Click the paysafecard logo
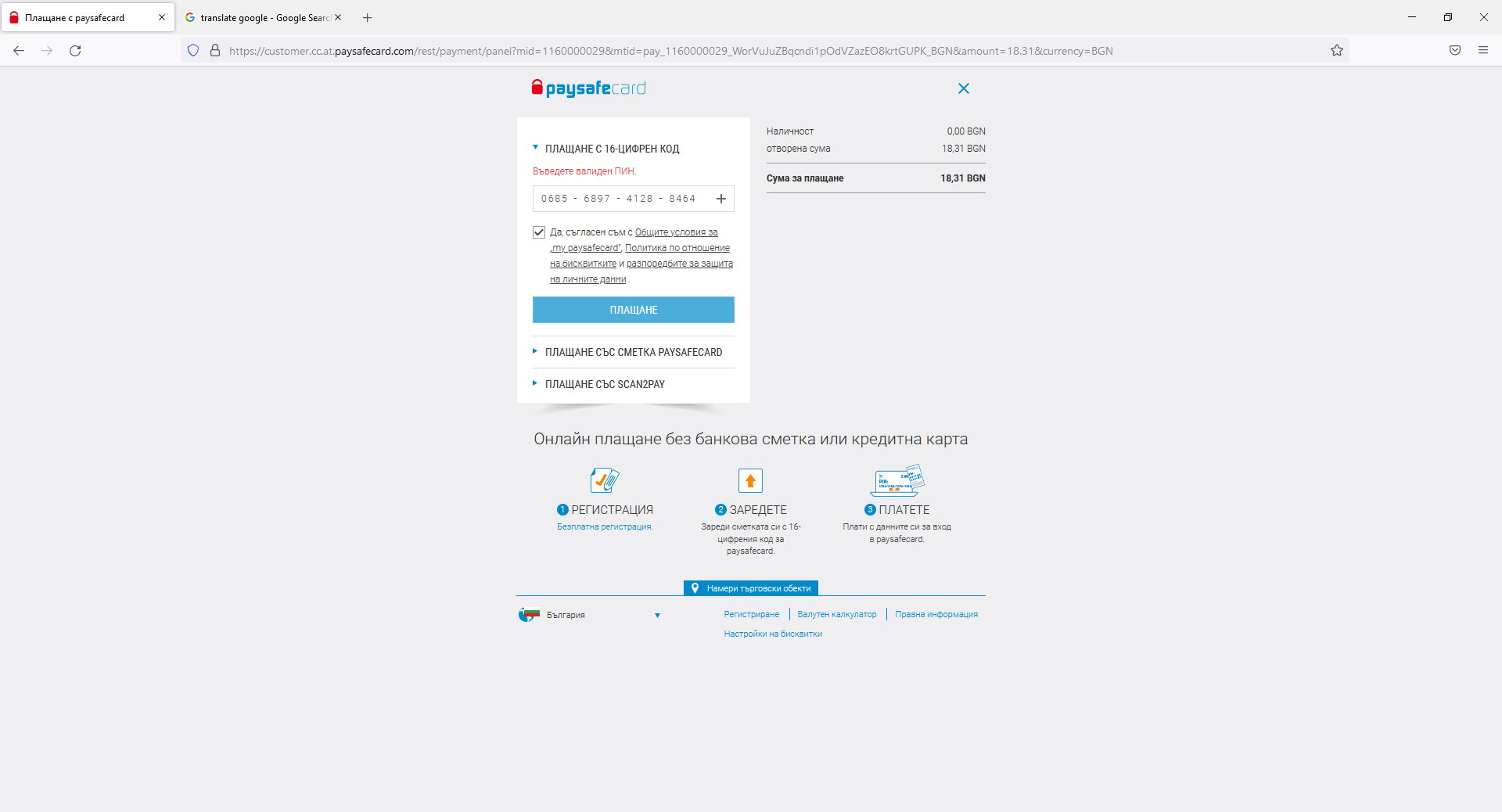This screenshot has width=1502, height=812. 589,88
